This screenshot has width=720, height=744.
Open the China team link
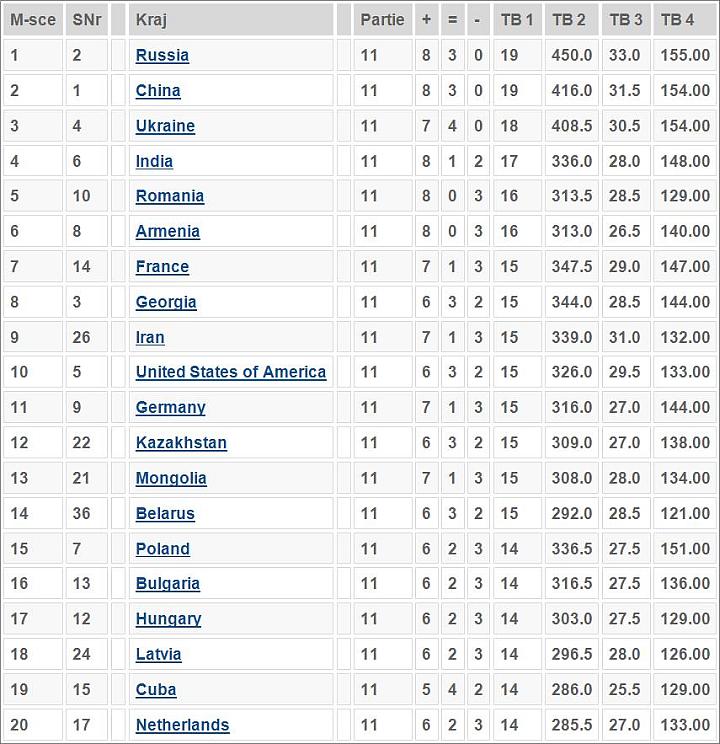point(158,91)
